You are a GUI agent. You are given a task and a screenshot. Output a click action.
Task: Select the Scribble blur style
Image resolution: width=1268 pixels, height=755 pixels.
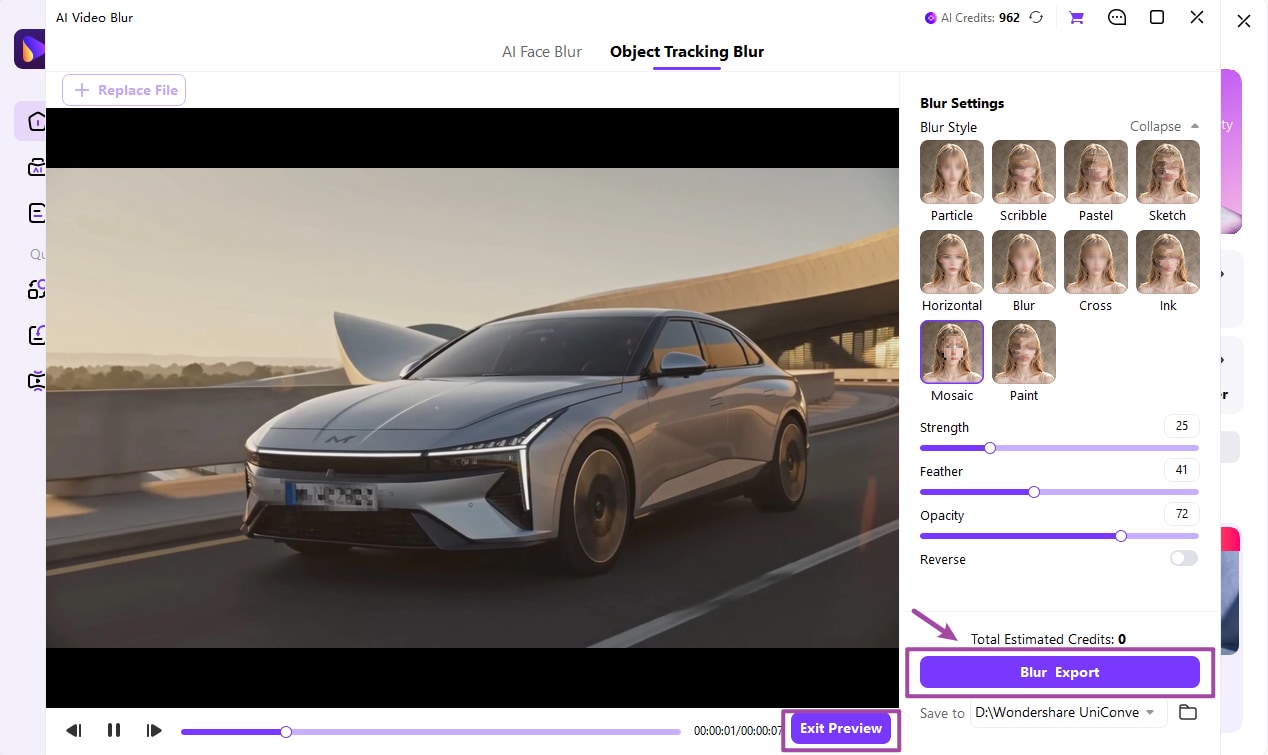pos(1024,172)
